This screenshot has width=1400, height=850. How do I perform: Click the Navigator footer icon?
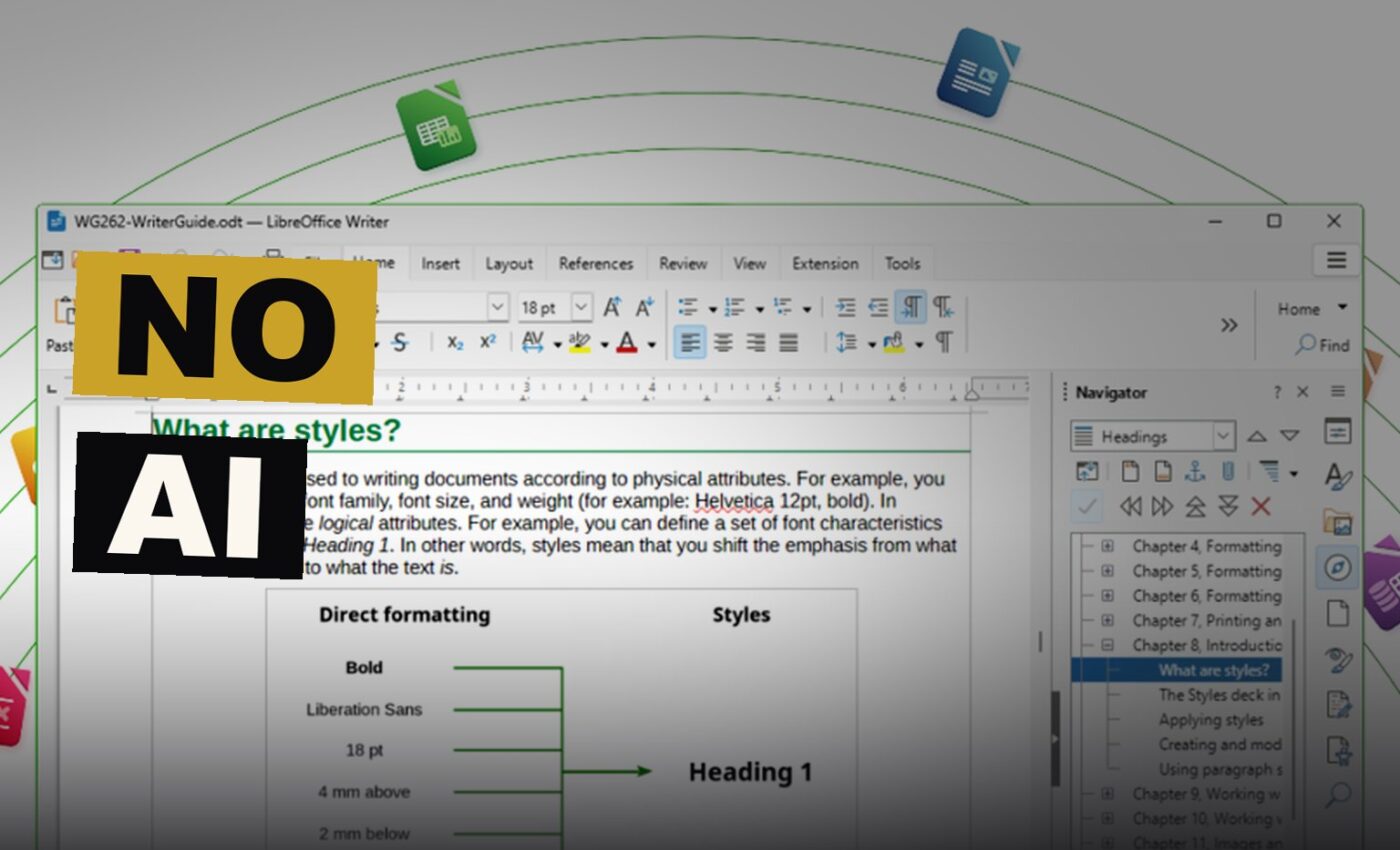(1163, 472)
